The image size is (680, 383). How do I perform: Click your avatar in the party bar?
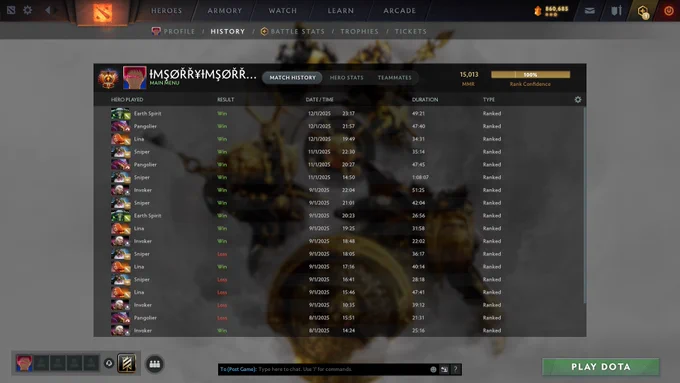(x=24, y=363)
